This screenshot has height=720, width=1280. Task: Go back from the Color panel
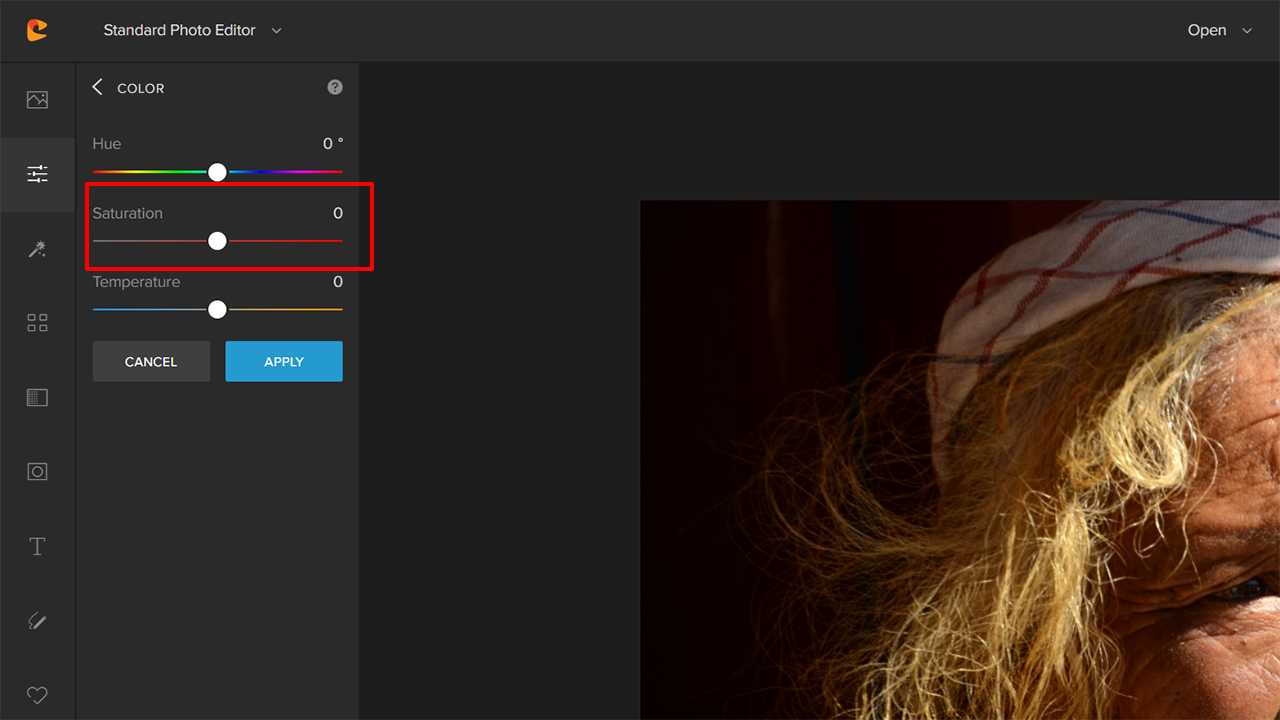tap(97, 87)
